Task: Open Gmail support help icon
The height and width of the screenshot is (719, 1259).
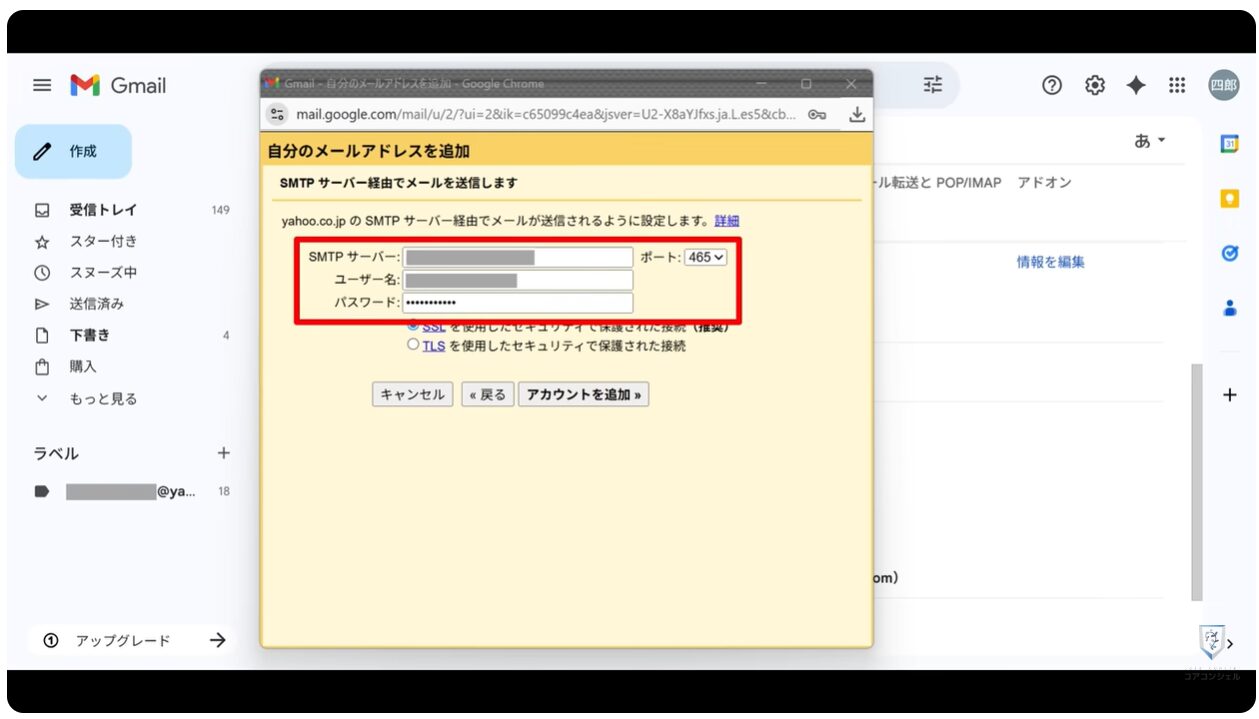Action: pyautogui.click(x=1051, y=86)
